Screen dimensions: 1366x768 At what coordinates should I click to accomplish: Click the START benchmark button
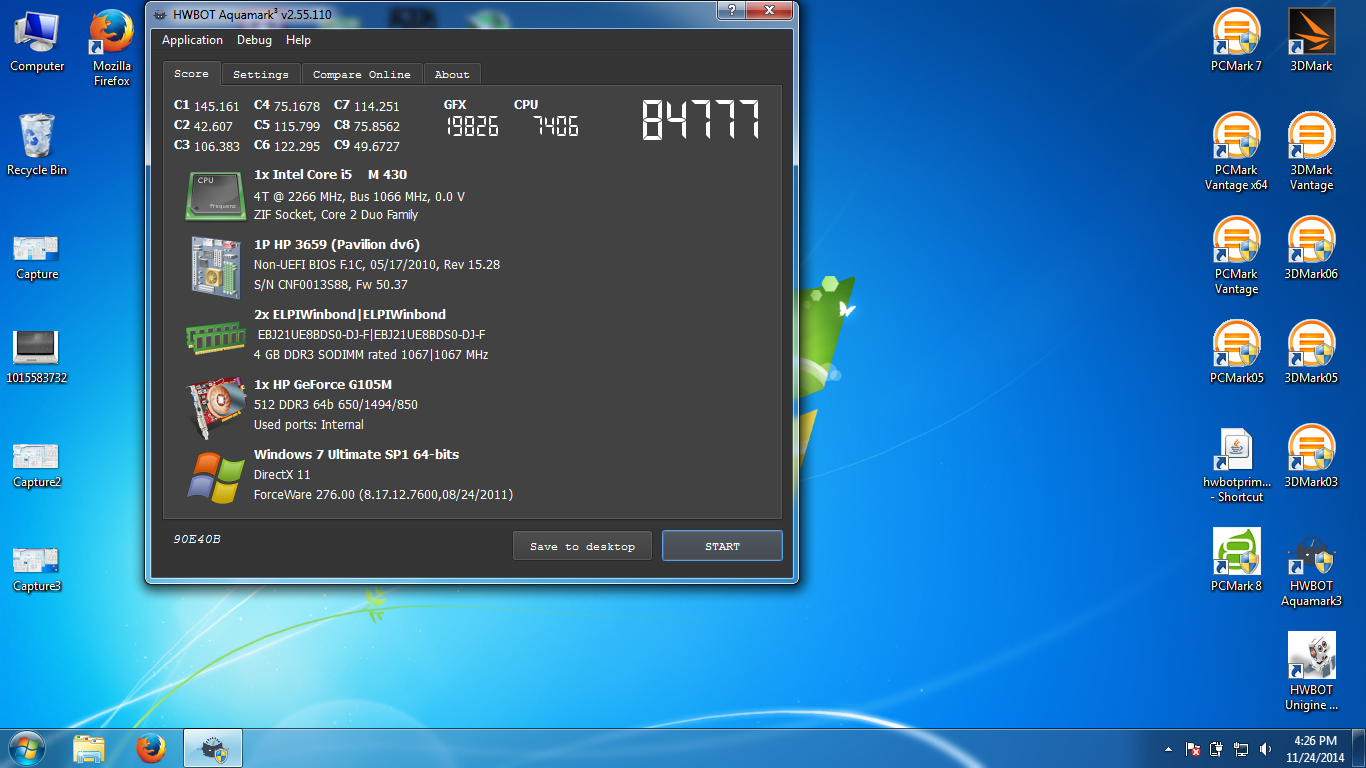tap(722, 546)
